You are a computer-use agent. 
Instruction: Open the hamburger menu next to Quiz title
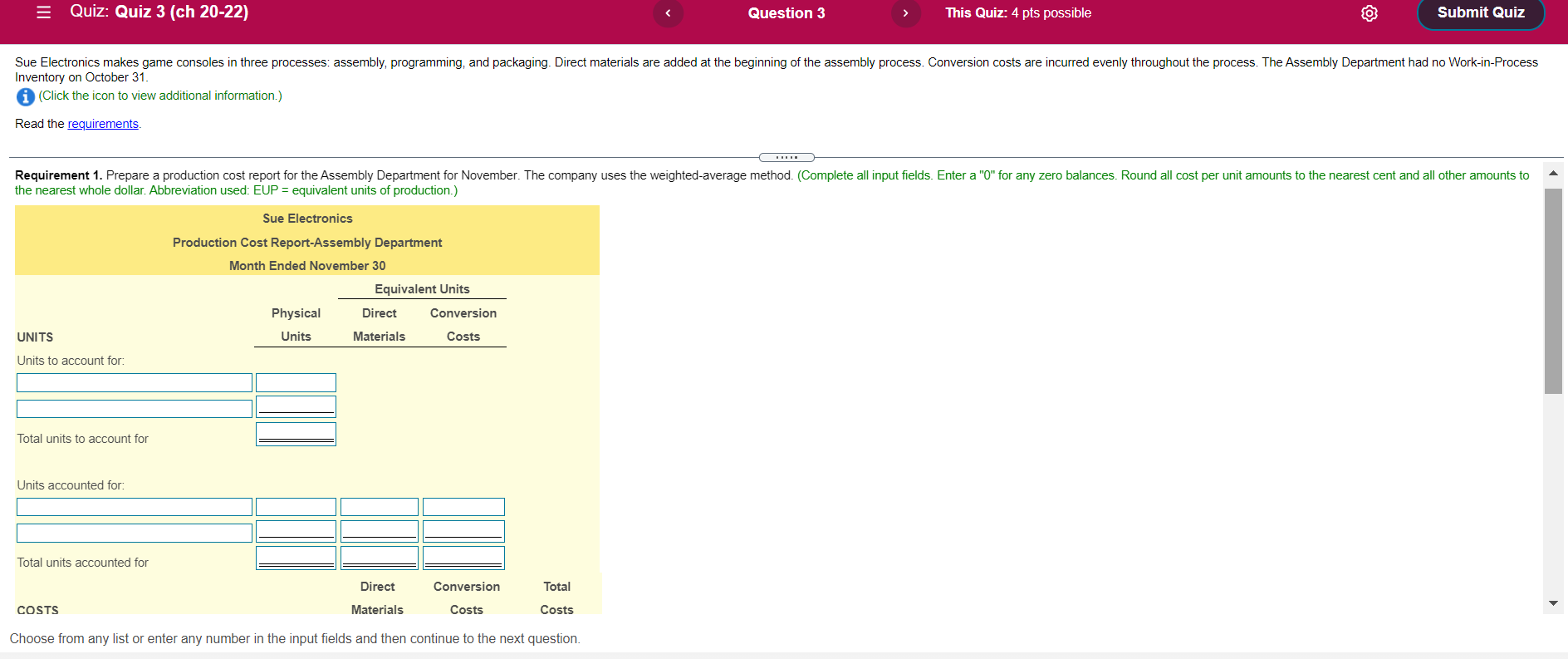44,12
